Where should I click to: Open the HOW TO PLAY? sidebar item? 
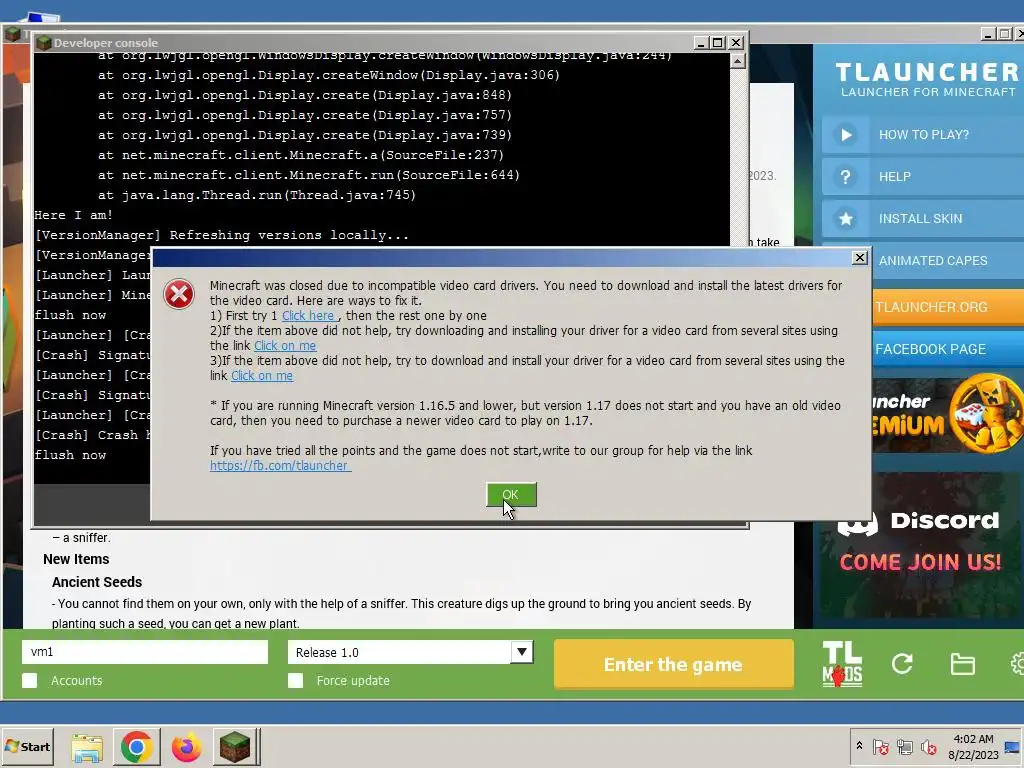[923, 135]
